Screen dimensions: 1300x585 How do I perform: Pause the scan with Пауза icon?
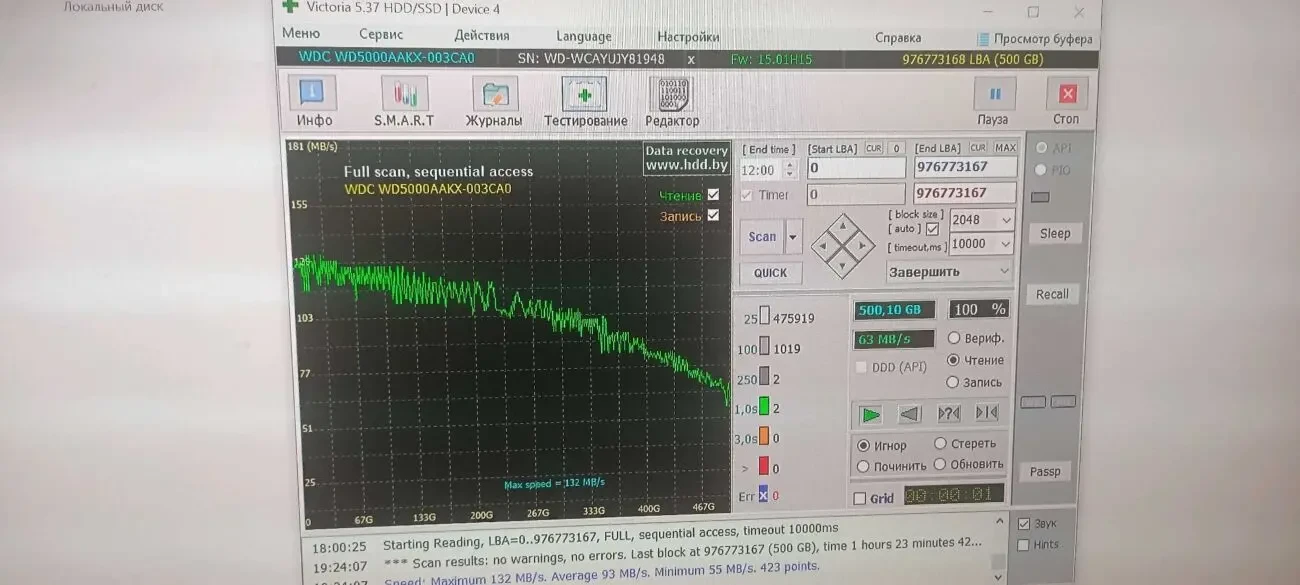pos(994,95)
